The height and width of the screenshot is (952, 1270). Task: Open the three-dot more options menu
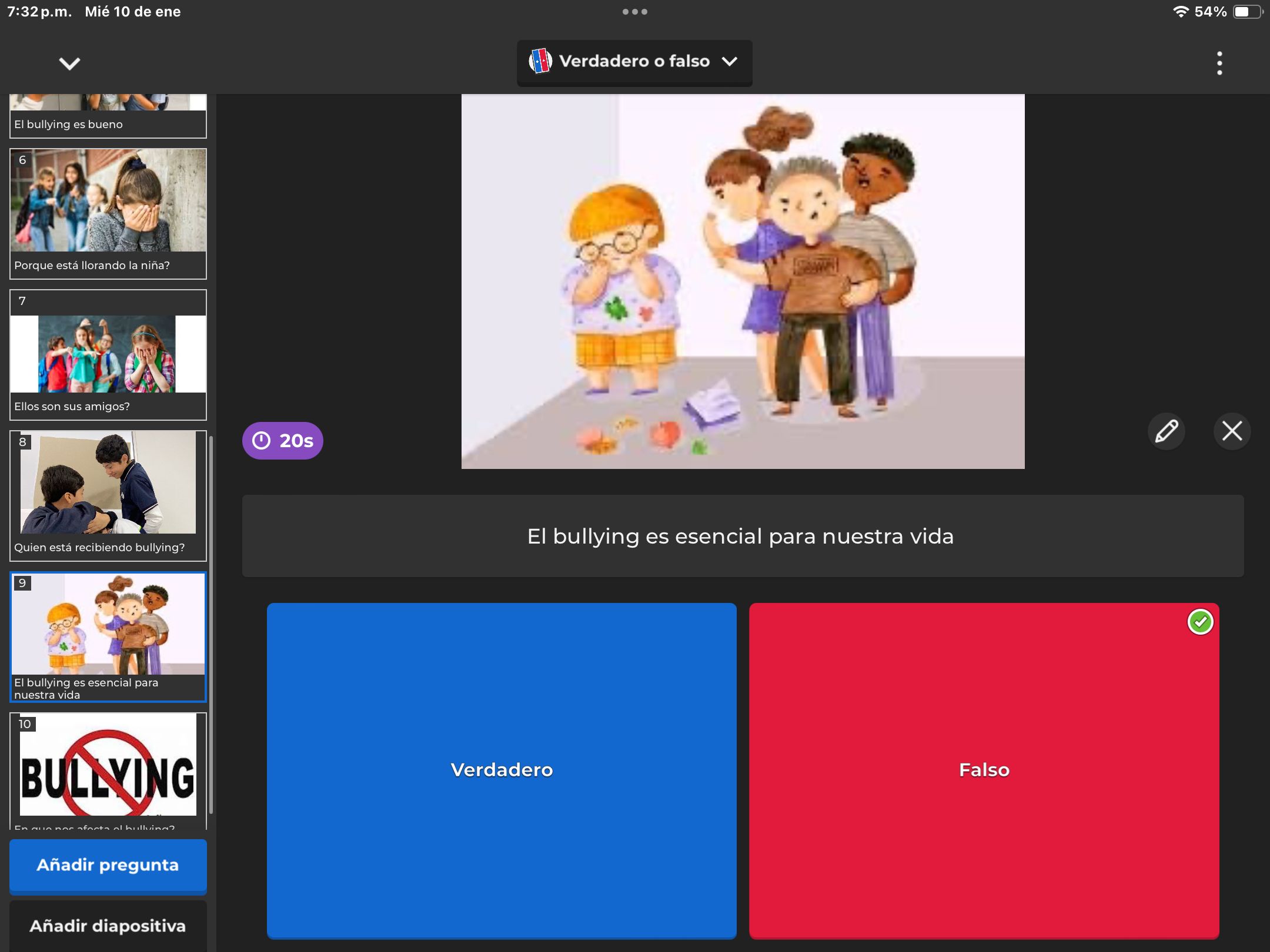[x=1219, y=63]
